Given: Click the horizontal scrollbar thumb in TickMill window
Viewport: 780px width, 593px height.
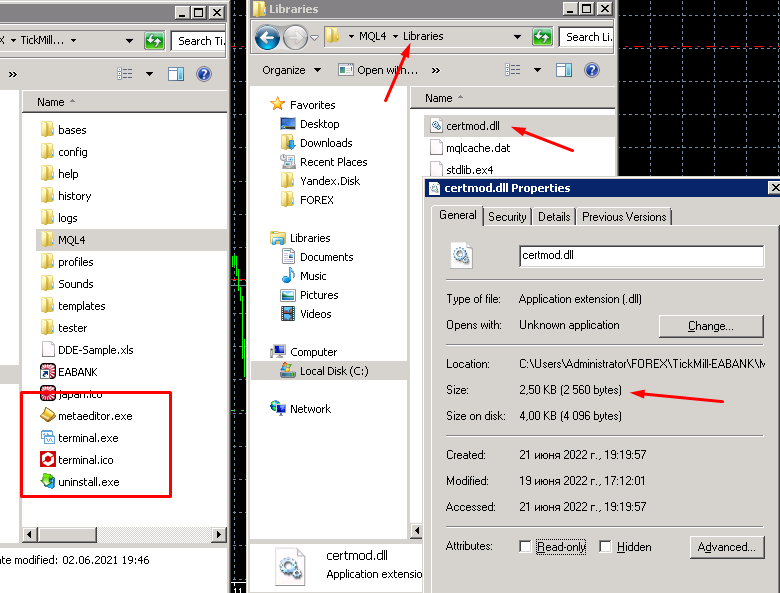Looking at the screenshot, I should (x=68, y=535).
